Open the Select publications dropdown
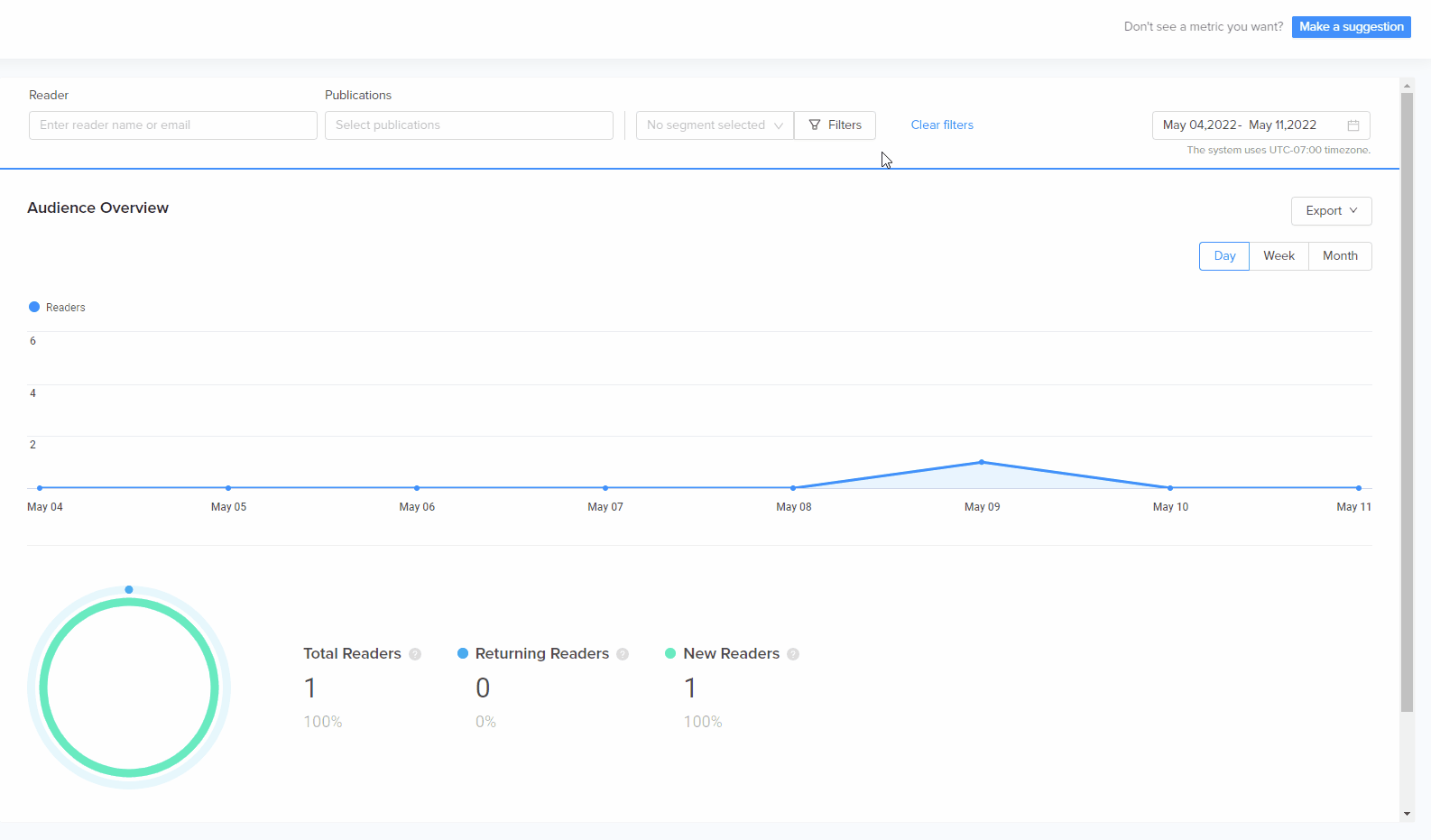The height and width of the screenshot is (840, 1431). (x=468, y=125)
